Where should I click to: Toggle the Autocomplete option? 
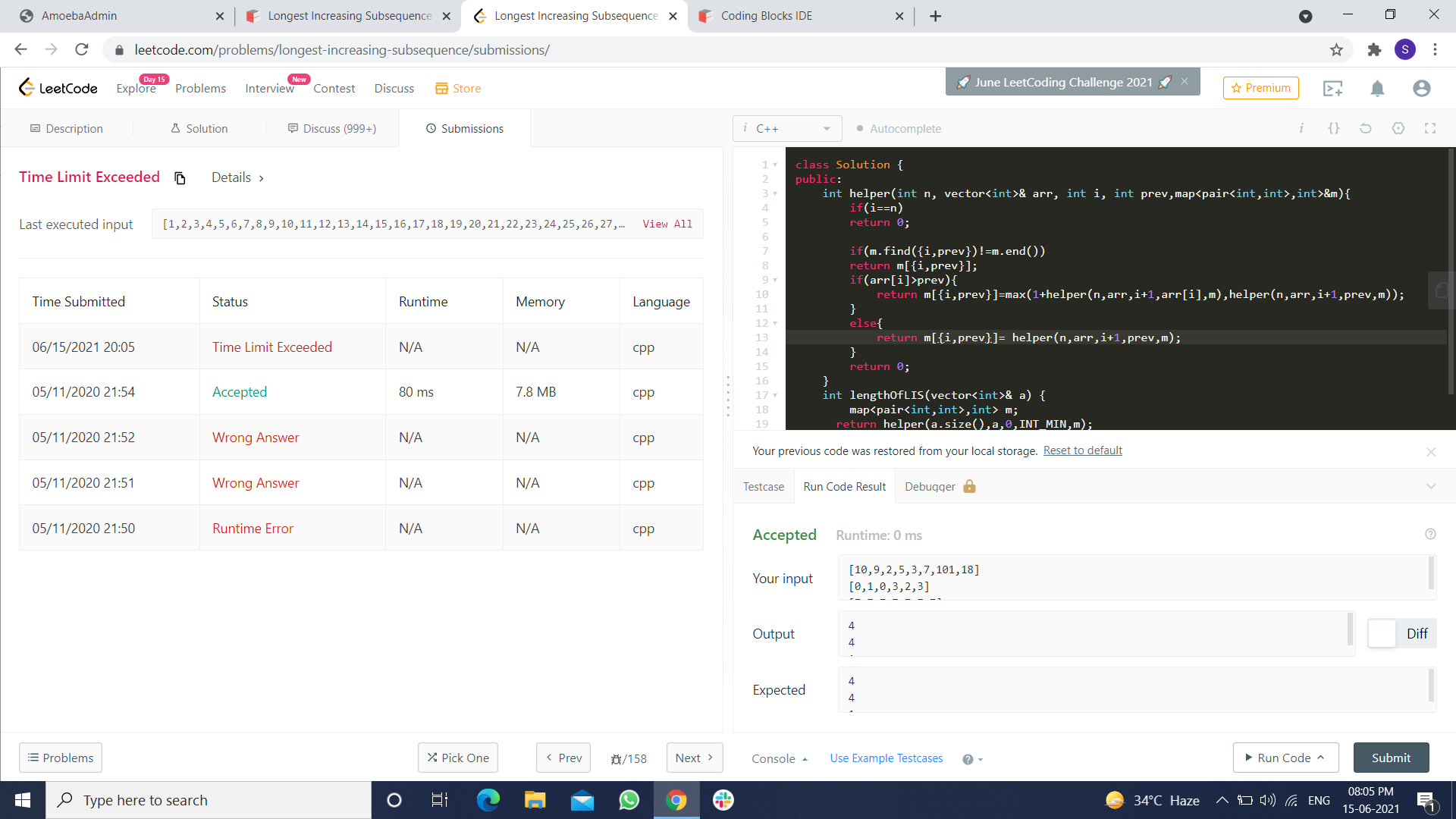tap(899, 129)
